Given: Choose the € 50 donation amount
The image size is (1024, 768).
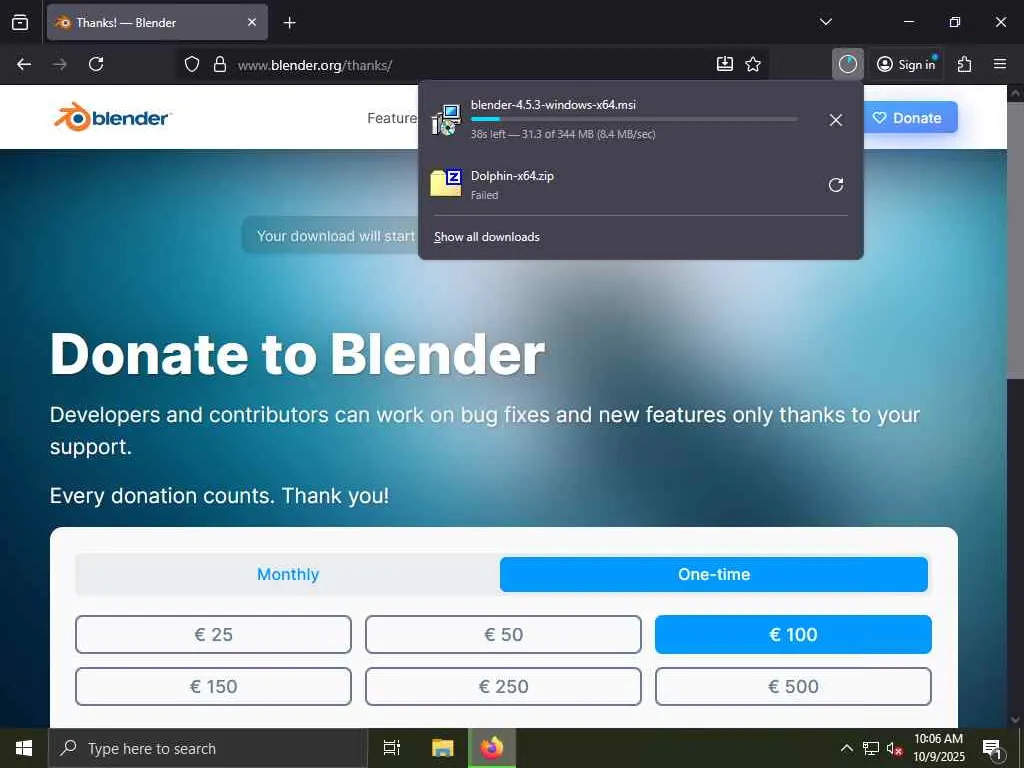Looking at the screenshot, I should pos(504,634).
